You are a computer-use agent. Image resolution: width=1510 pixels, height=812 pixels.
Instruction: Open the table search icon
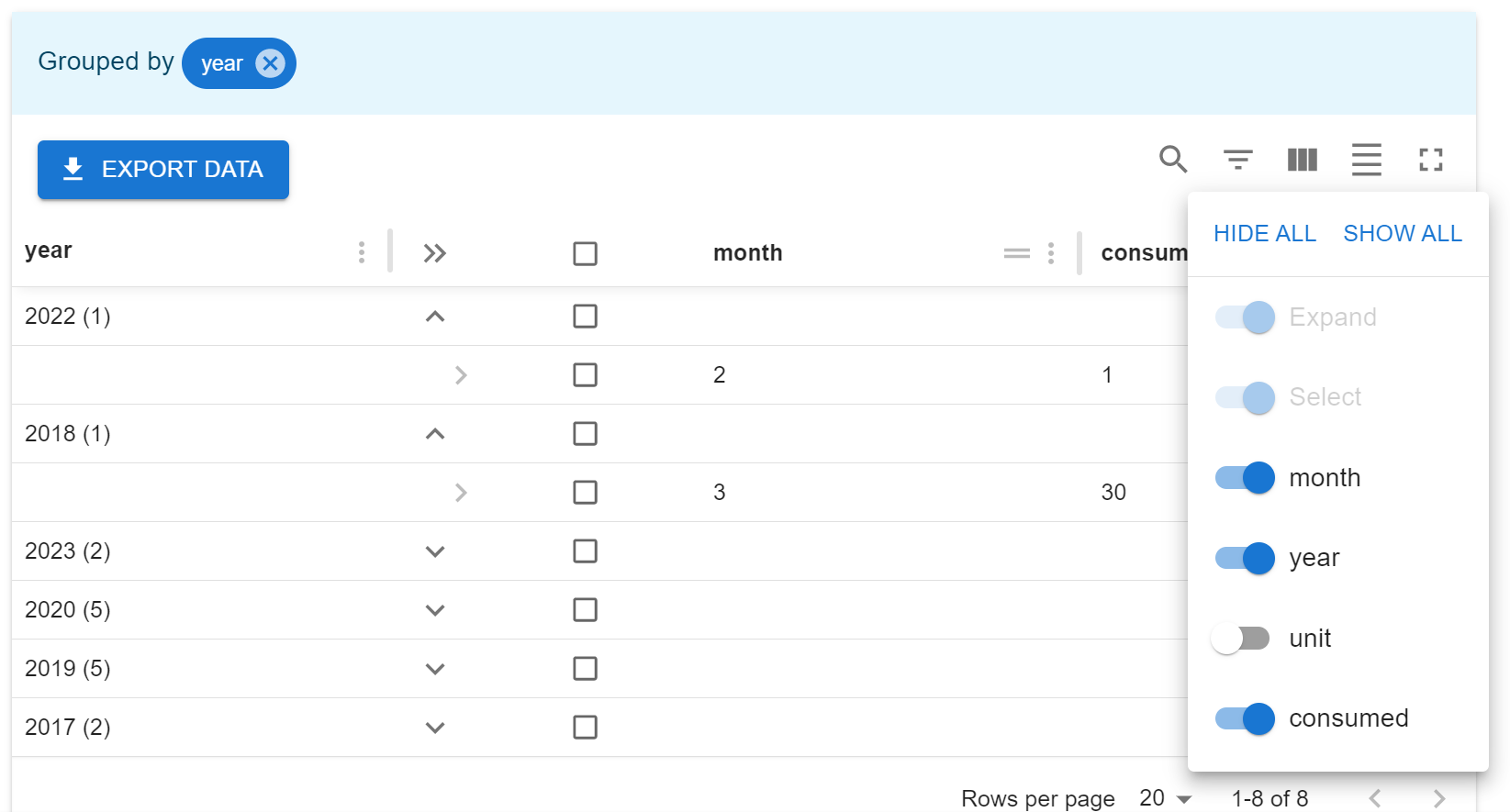[1173, 160]
